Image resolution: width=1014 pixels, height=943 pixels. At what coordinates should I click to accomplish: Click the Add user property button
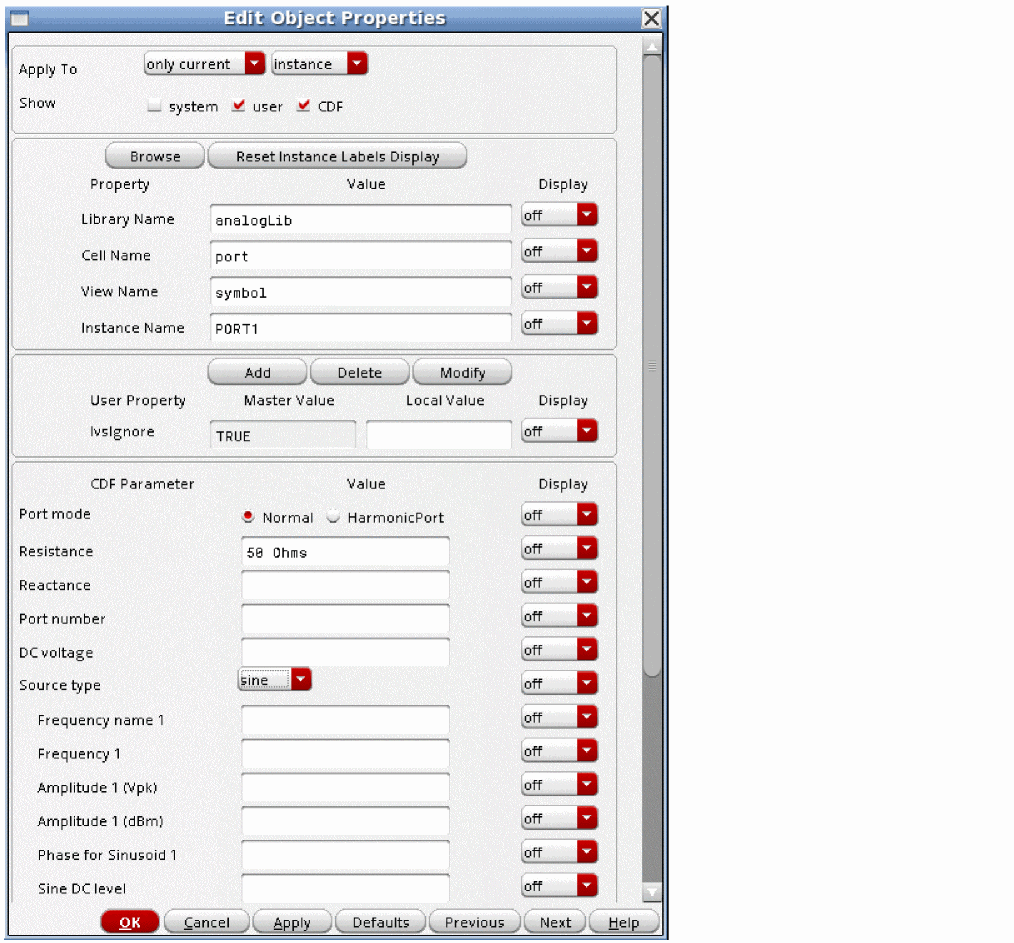tap(257, 372)
